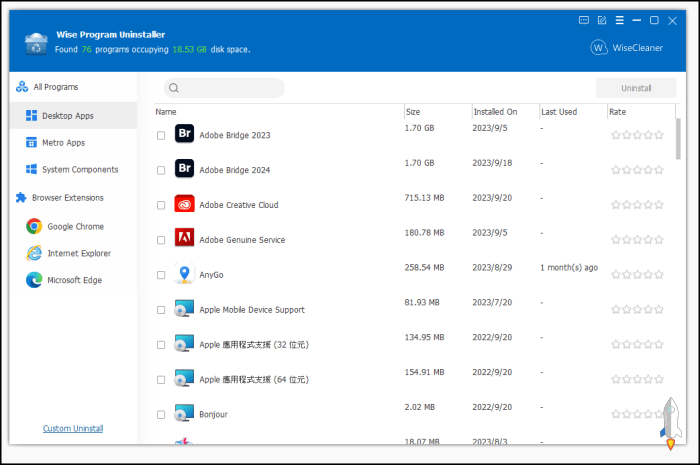The height and width of the screenshot is (465, 700).
Task: Open the Custom Uninstall link
Action: click(73, 428)
